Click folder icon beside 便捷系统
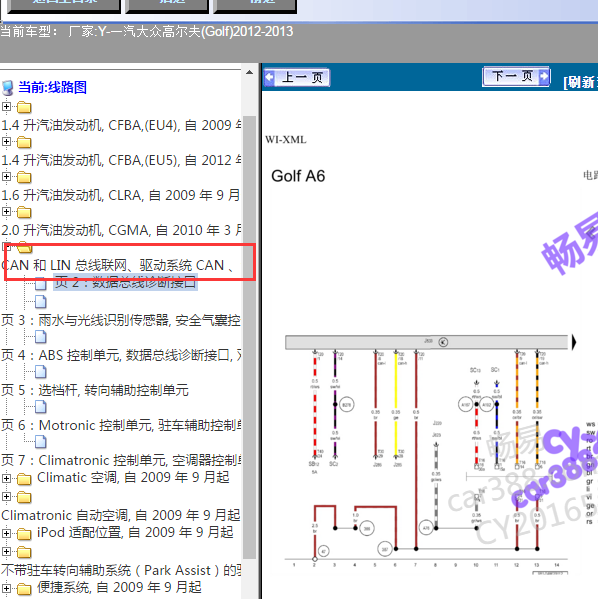598x599 pixels. tap(24, 589)
